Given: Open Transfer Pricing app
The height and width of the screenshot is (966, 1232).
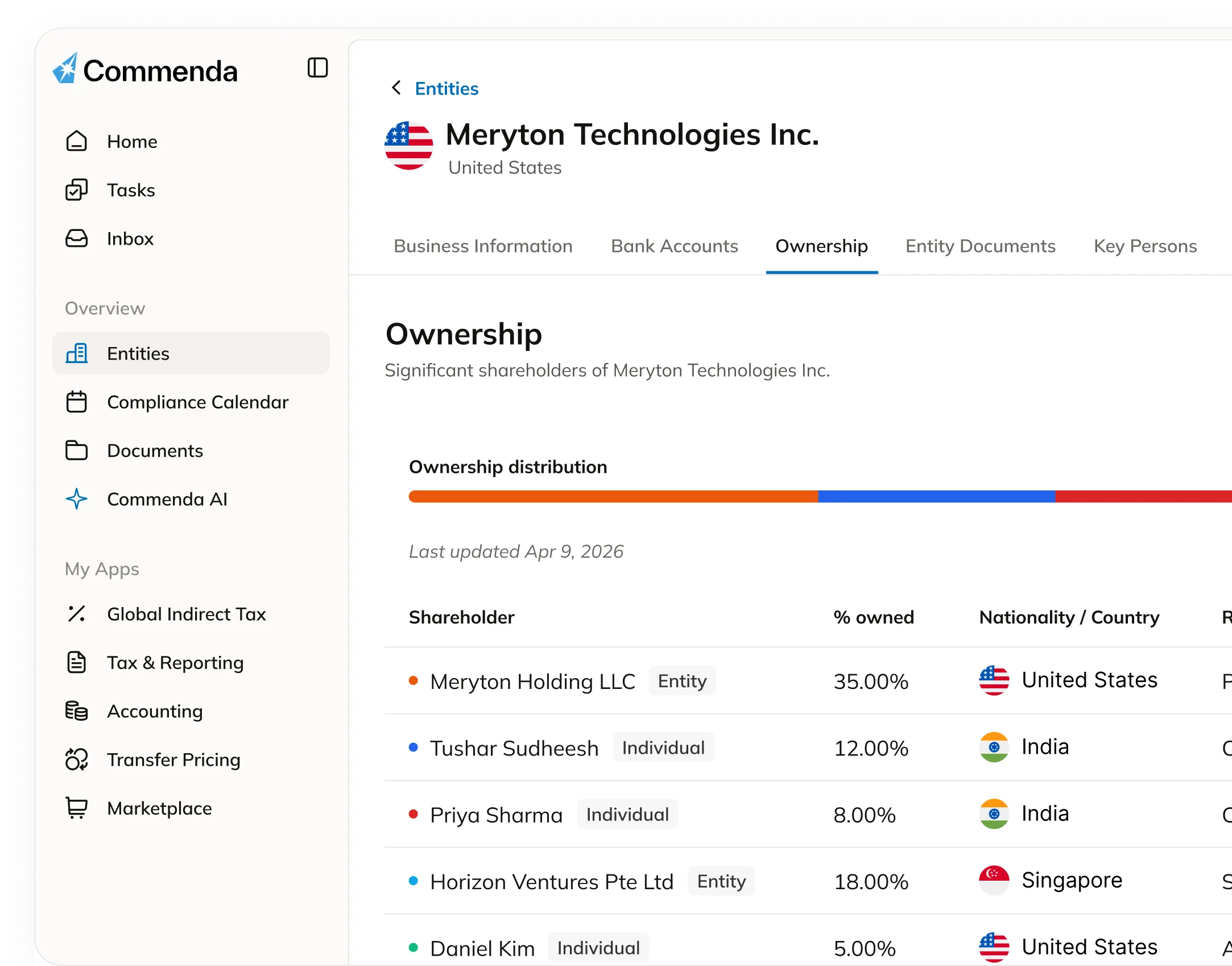Looking at the screenshot, I should point(191,759).
